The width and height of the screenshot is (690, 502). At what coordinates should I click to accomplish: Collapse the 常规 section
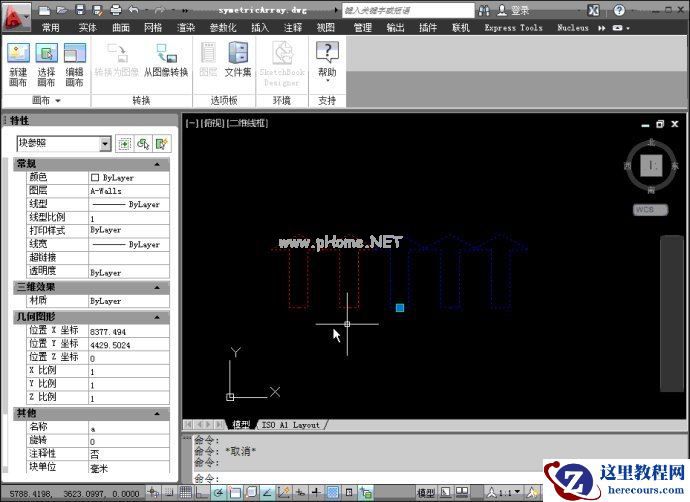click(157, 164)
